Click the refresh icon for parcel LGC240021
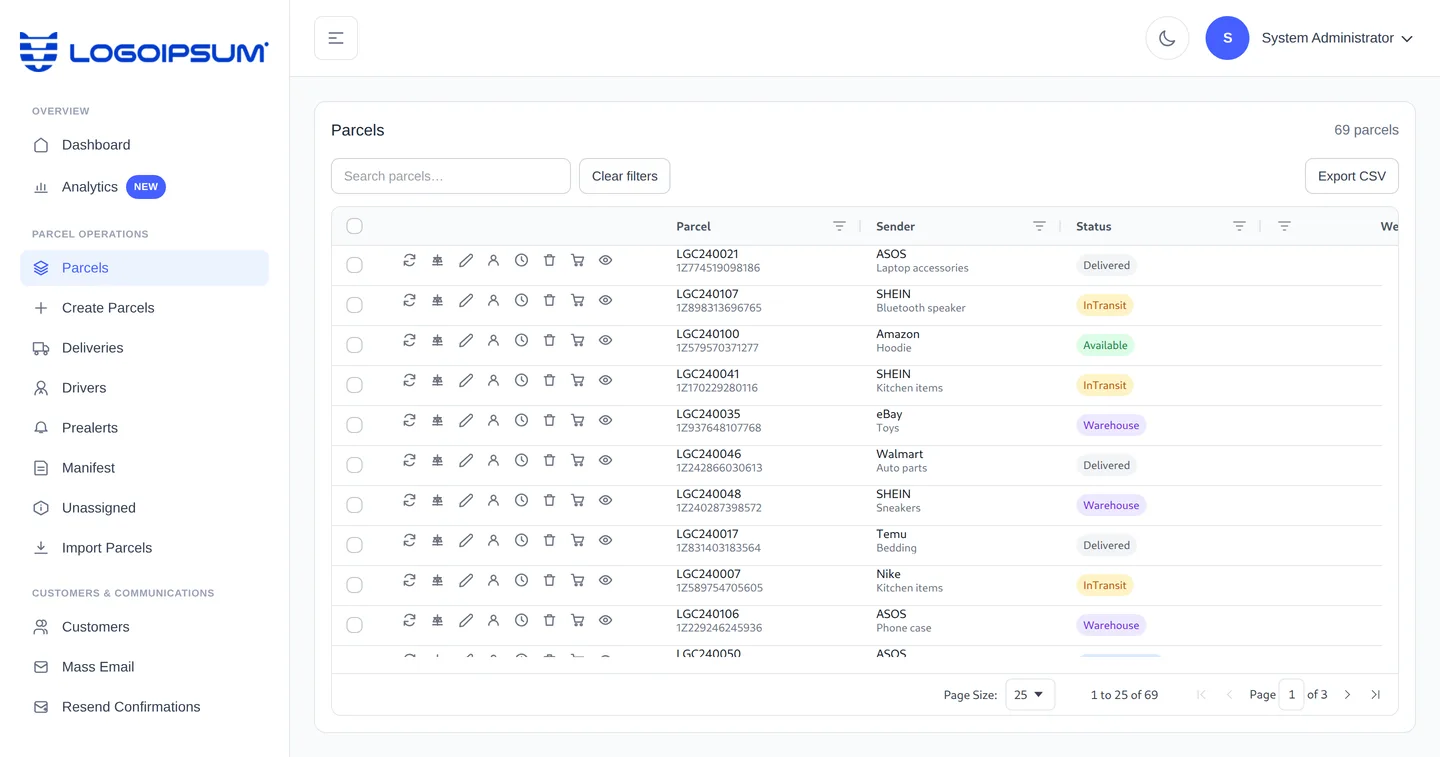 click(x=409, y=260)
